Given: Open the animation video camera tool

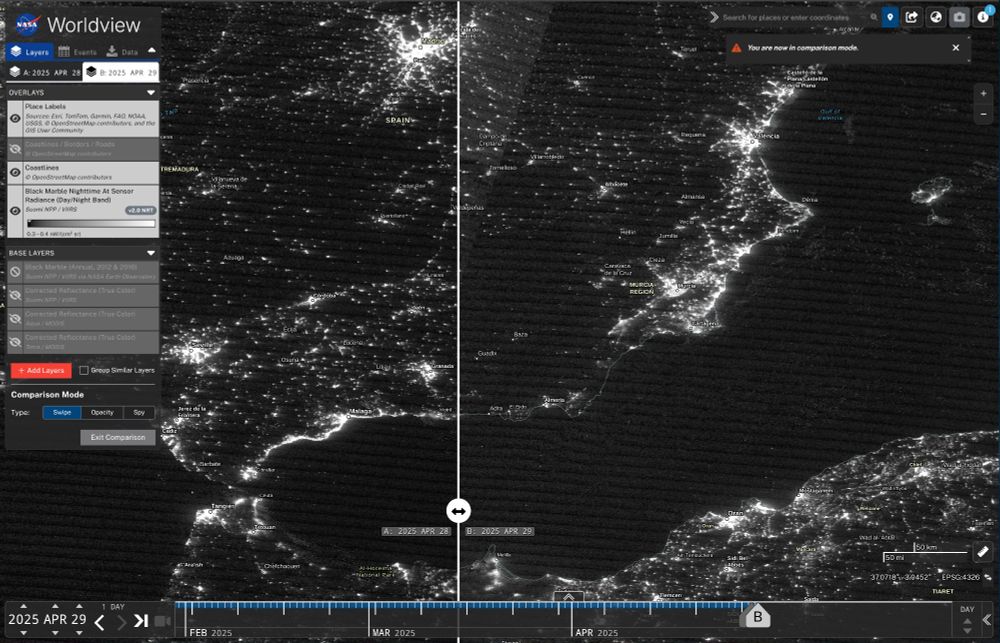Looking at the screenshot, I should pos(163,621).
